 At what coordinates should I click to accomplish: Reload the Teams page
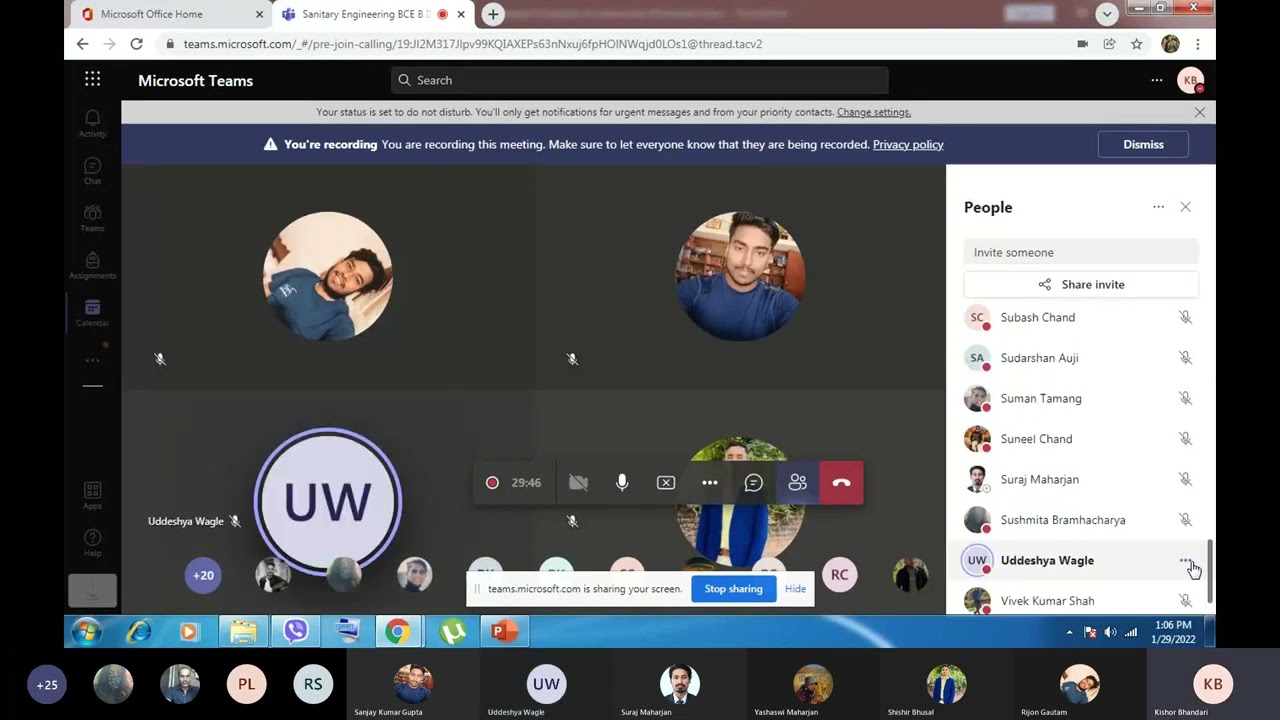coord(136,44)
